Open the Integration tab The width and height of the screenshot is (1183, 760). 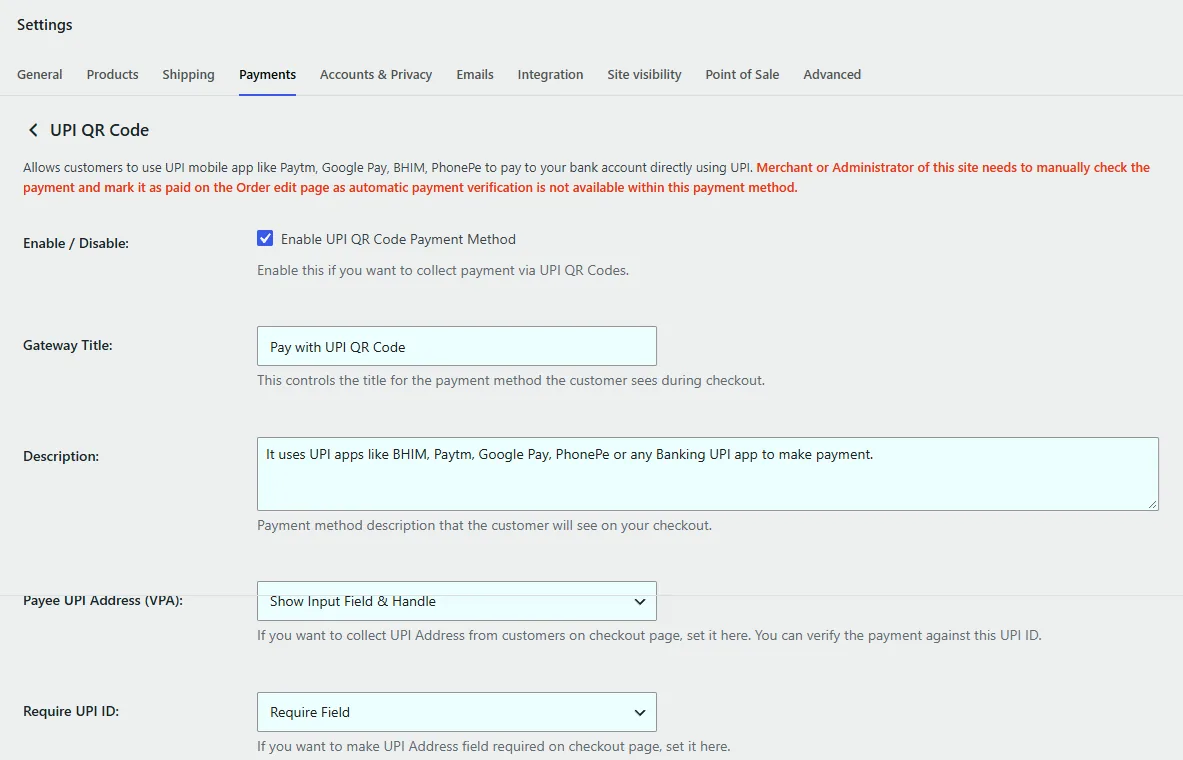(x=550, y=74)
